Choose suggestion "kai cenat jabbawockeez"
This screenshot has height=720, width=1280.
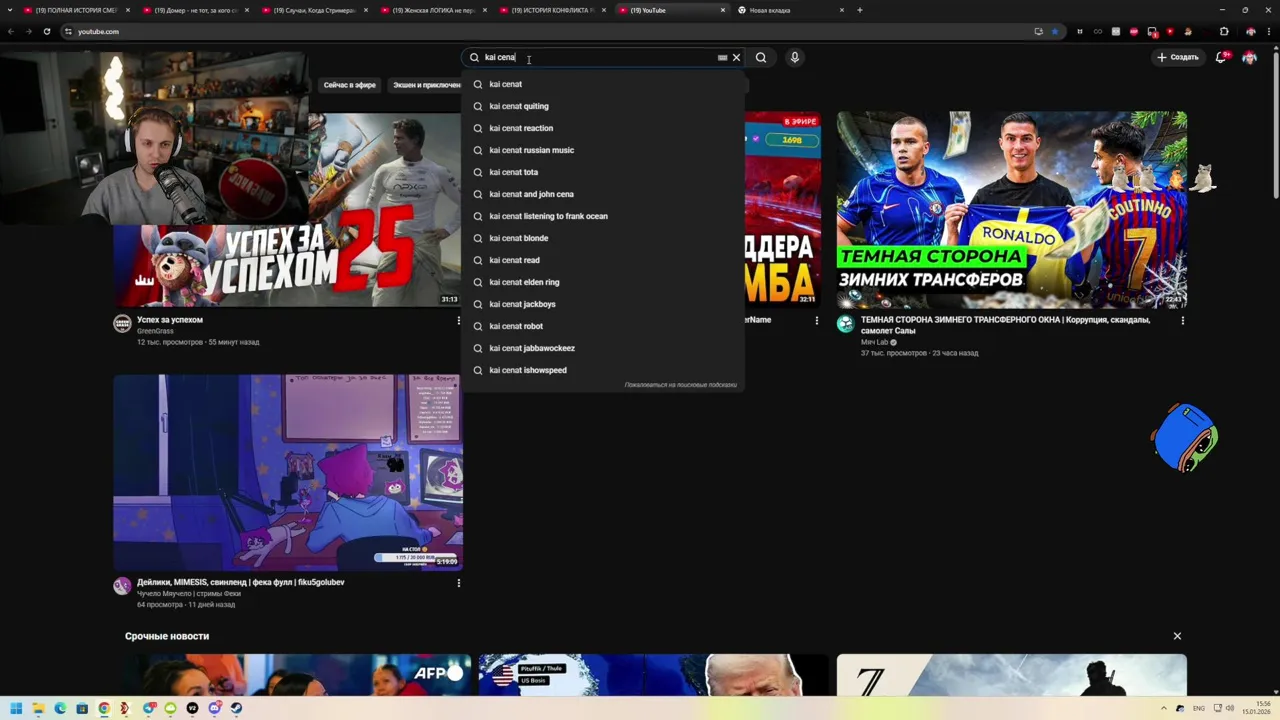tap(603, 348)
